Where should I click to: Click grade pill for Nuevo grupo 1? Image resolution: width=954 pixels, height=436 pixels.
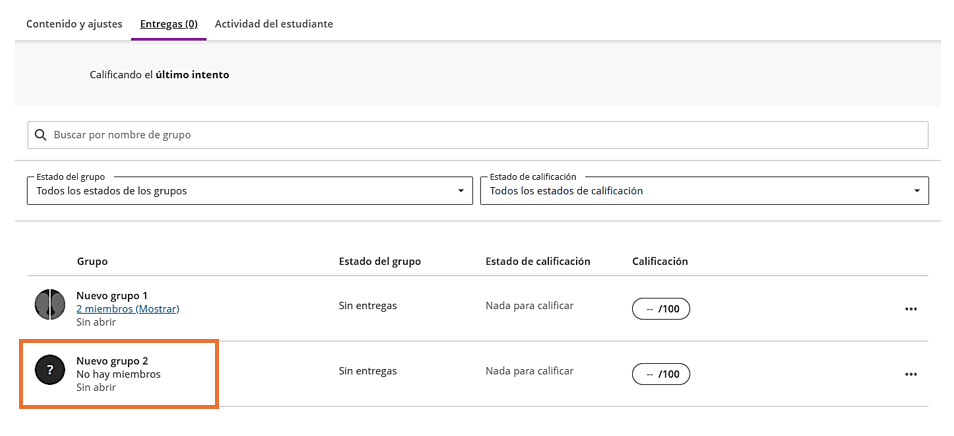[661, 309]
